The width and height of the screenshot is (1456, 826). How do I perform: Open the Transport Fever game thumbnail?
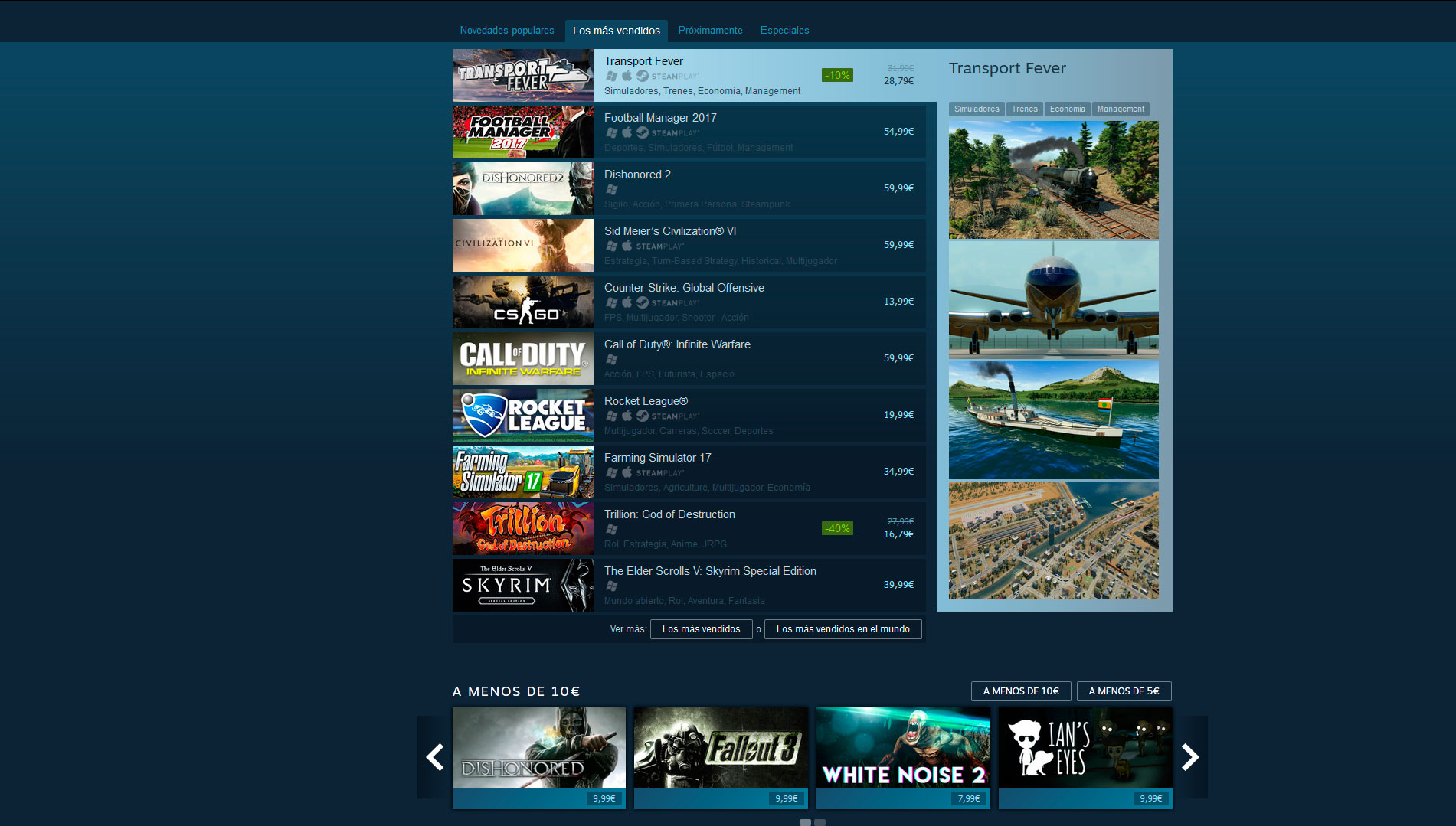(523, 75)
